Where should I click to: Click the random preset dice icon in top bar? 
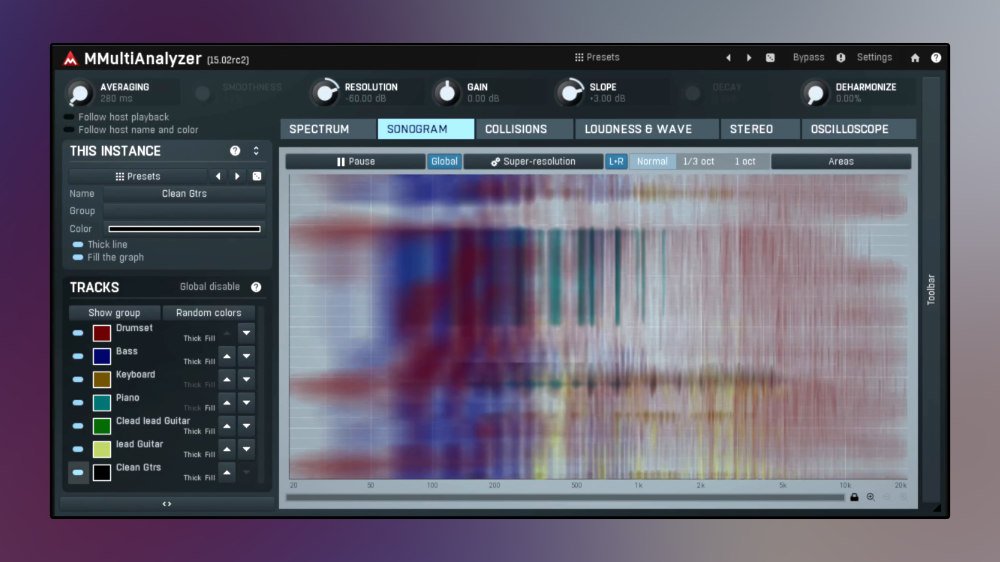coord(770,58)
